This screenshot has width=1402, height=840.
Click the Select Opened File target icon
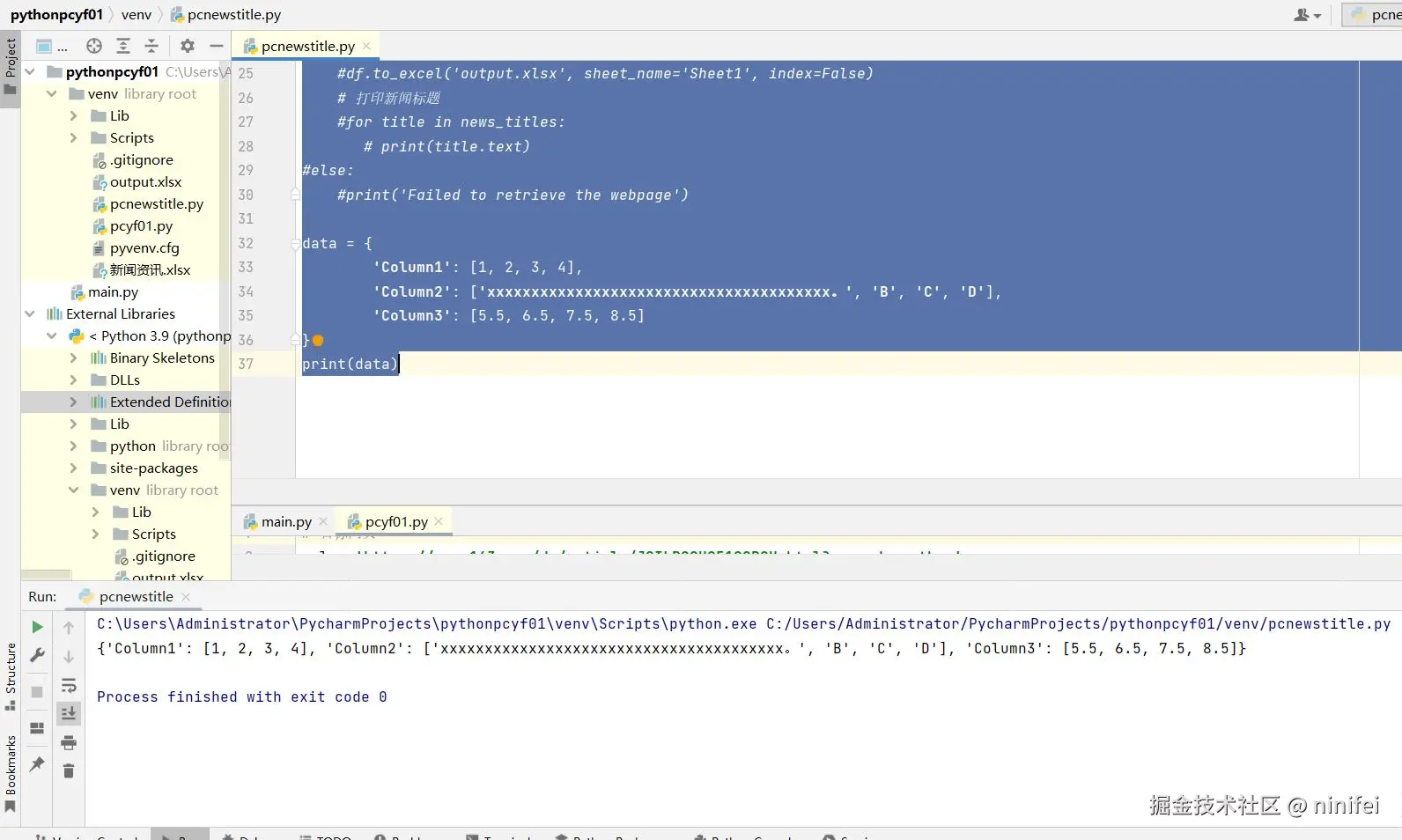pos(94,46)
